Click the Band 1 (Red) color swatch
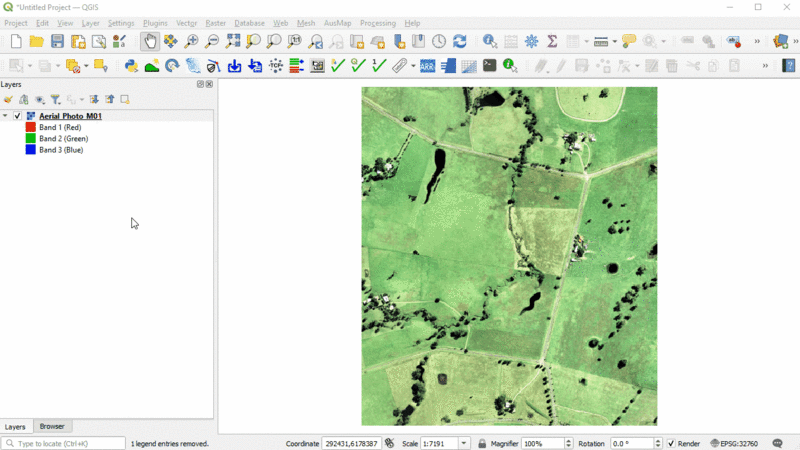The image size is (800, 450). [x=30, y=128]
